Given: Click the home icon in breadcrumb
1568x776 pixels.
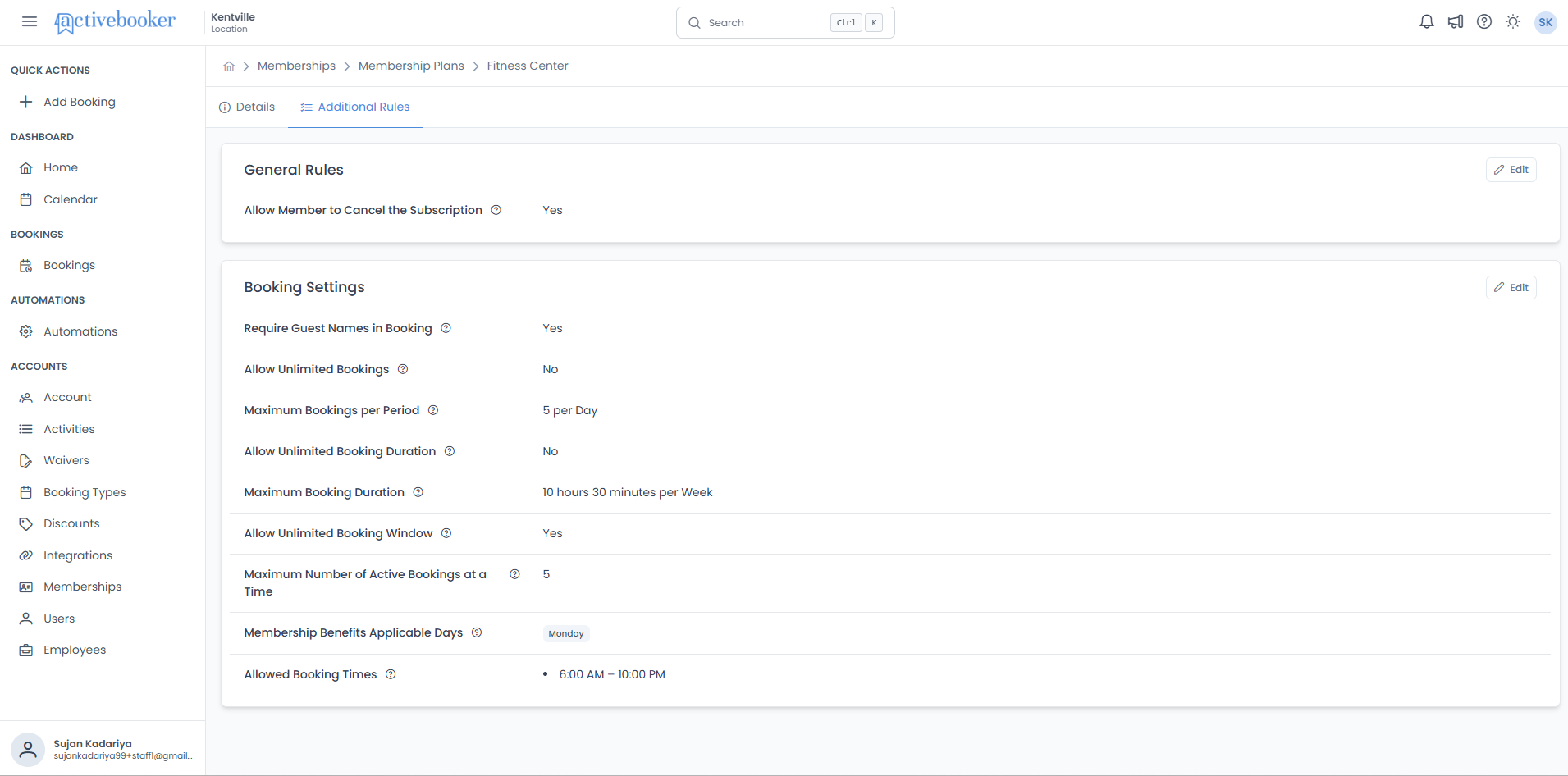Looking at the screenshot, I should pyautogui.click(x=229, y=66).
